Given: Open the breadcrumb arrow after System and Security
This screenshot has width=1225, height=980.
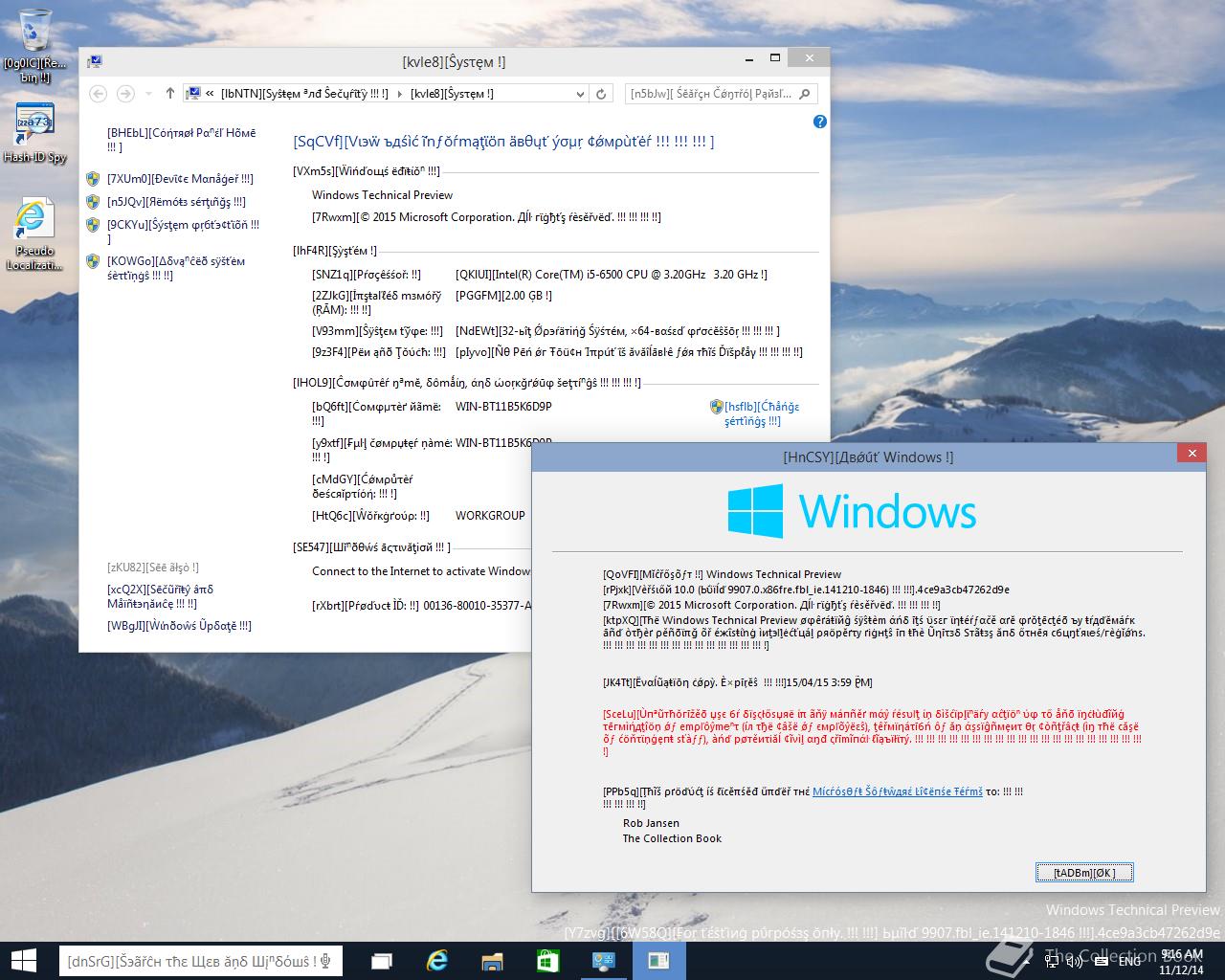Looking at the screenshot, I should pyautogui.click(x=400, y=94).
